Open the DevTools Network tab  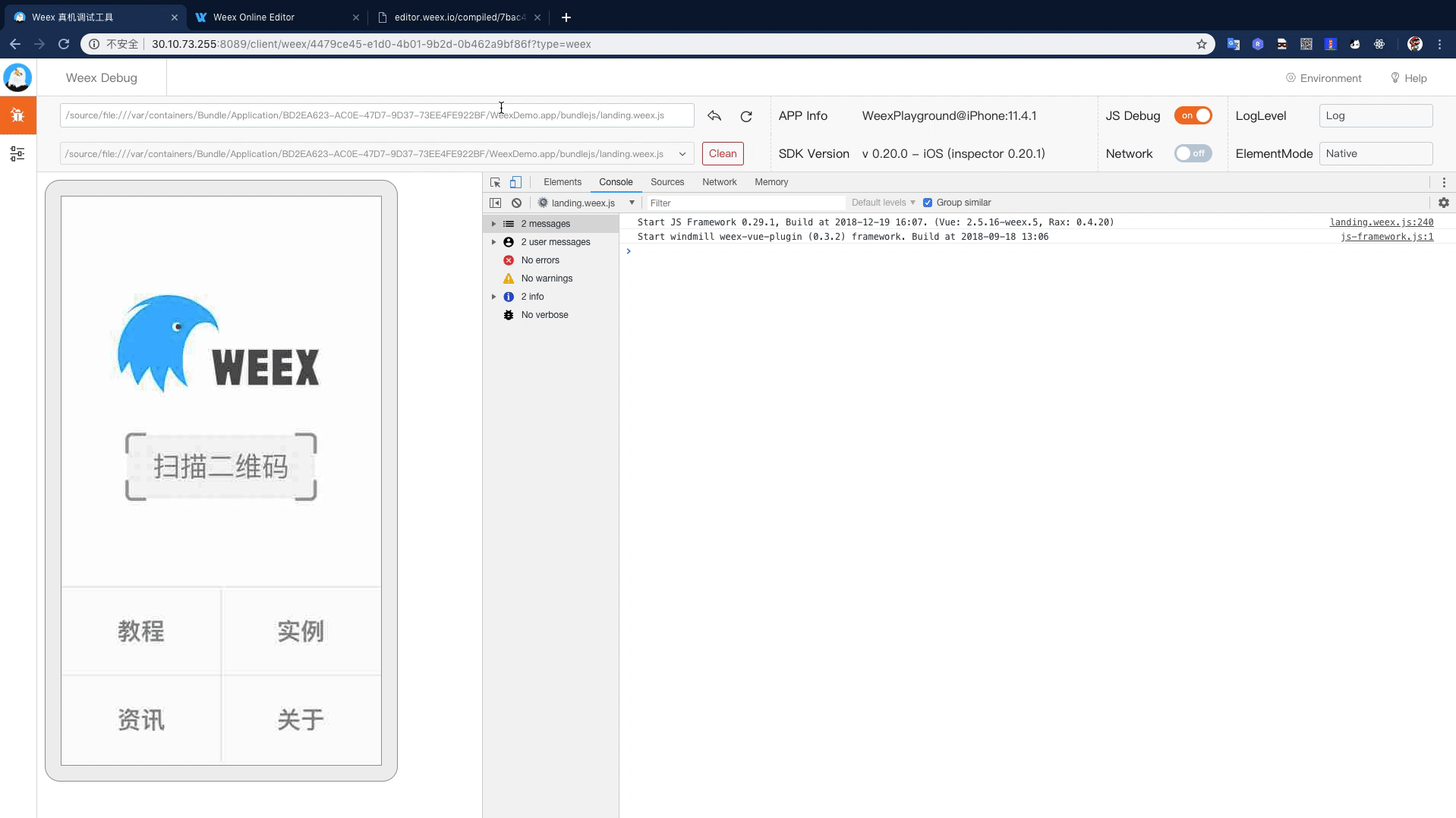pyautogui.click(x=720, y=182)
